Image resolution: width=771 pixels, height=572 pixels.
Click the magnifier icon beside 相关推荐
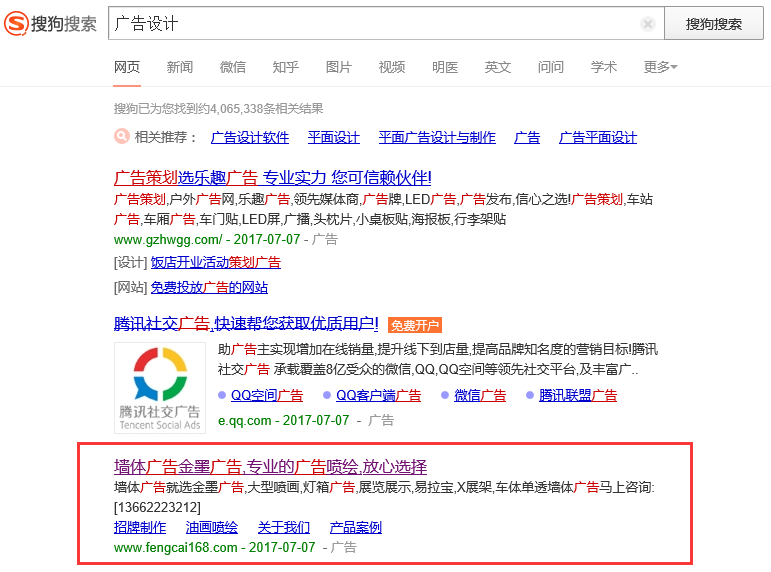[x=121, y=136]
